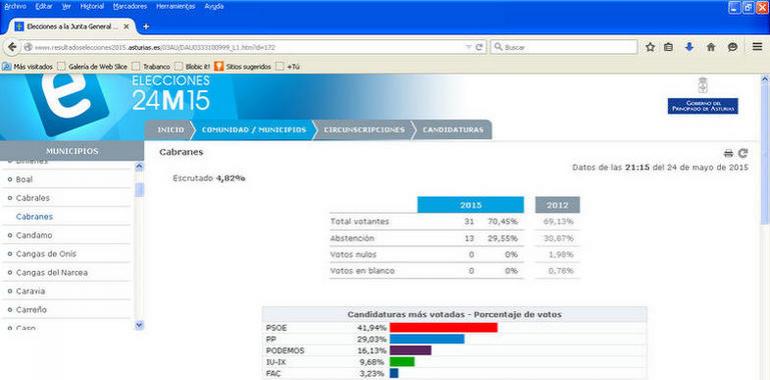Go to the INICIO navigation tab
The width and height of the screenshot is (770, 380).
point(170,130)
